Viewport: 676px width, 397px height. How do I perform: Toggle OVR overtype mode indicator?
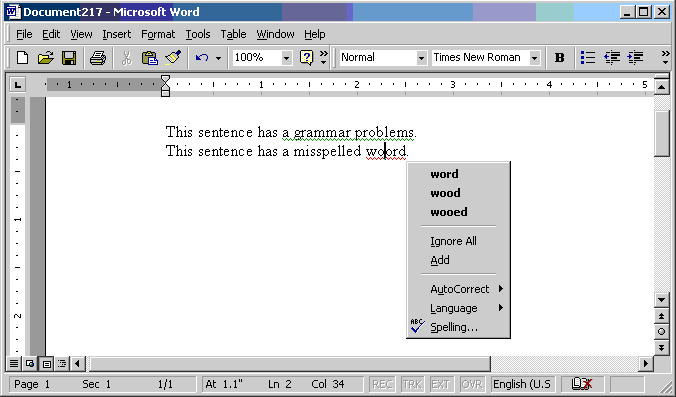472,384
